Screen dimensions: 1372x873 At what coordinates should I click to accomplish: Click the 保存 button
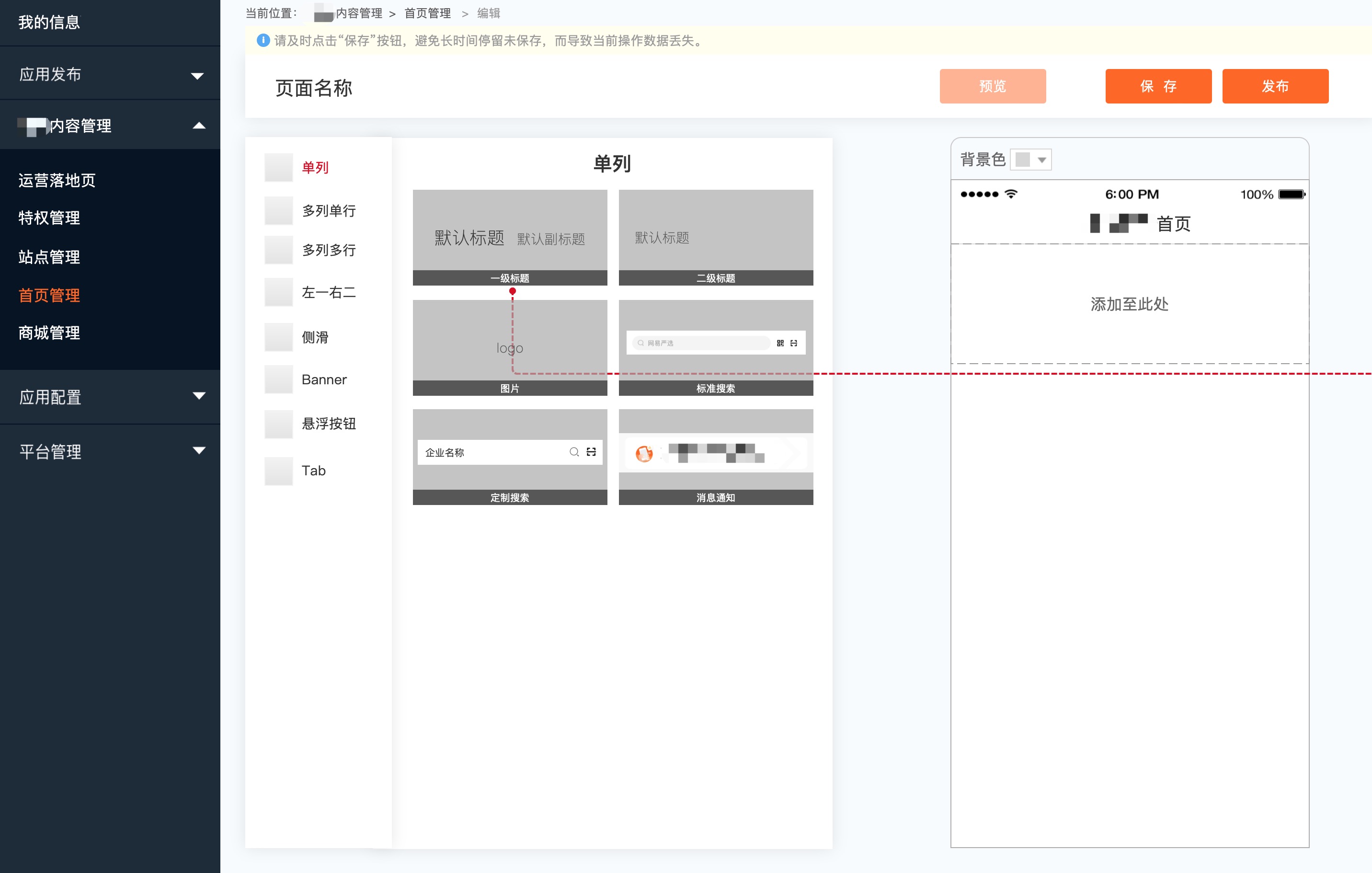coord(1158,86)
